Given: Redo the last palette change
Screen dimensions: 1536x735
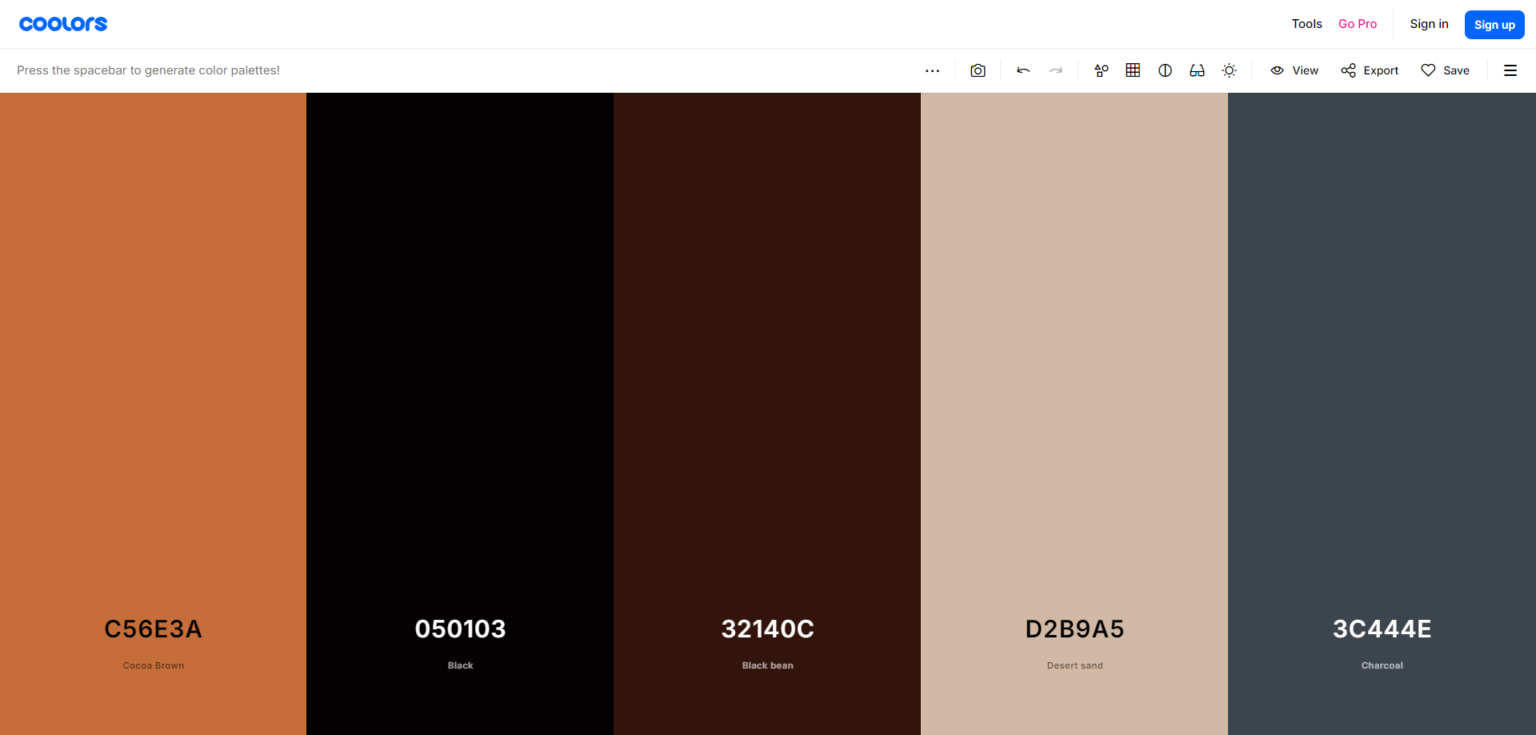Looking at the screenshot, I should [1056, 70].
